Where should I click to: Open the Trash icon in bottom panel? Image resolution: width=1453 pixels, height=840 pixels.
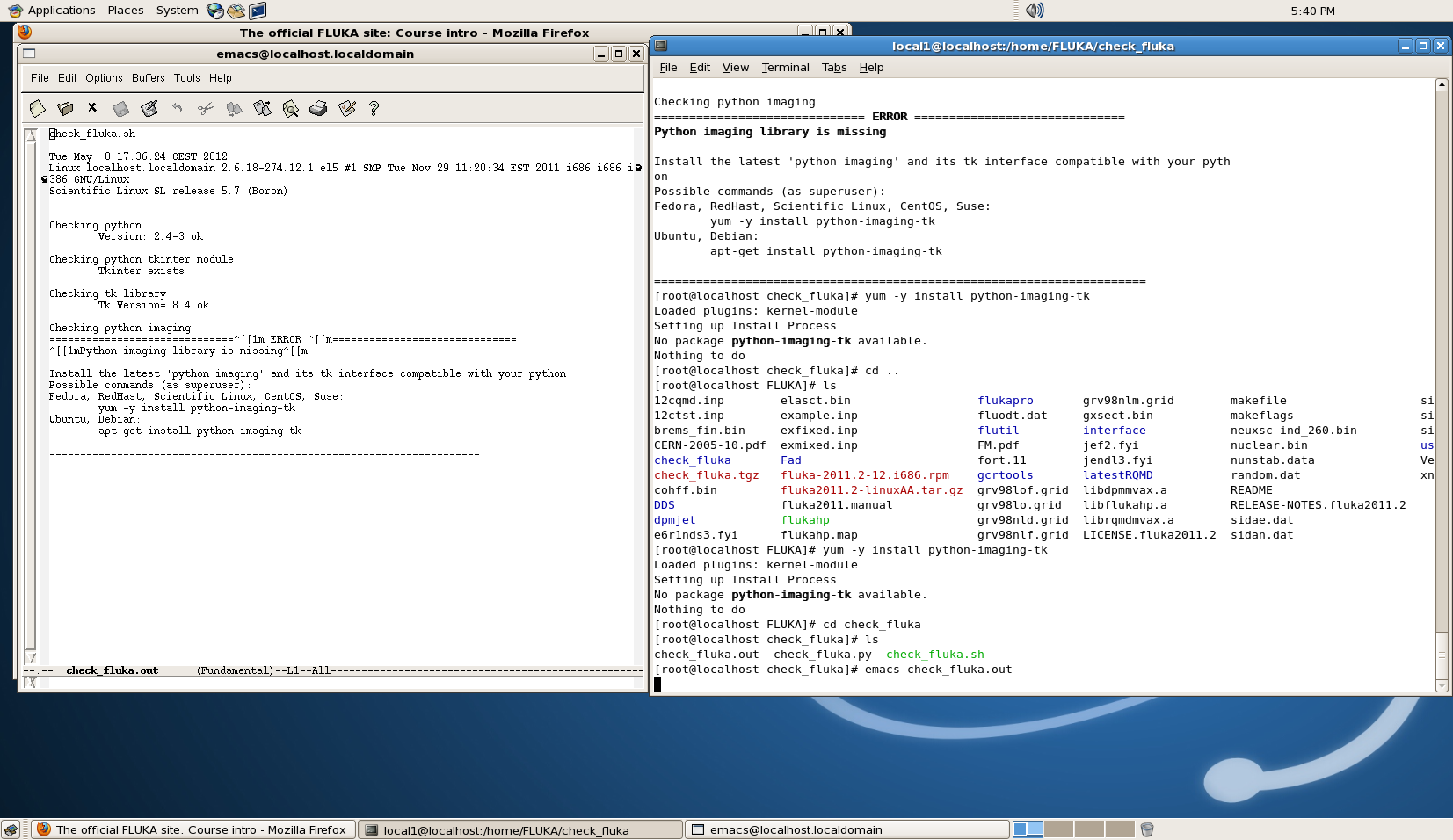1147,829
